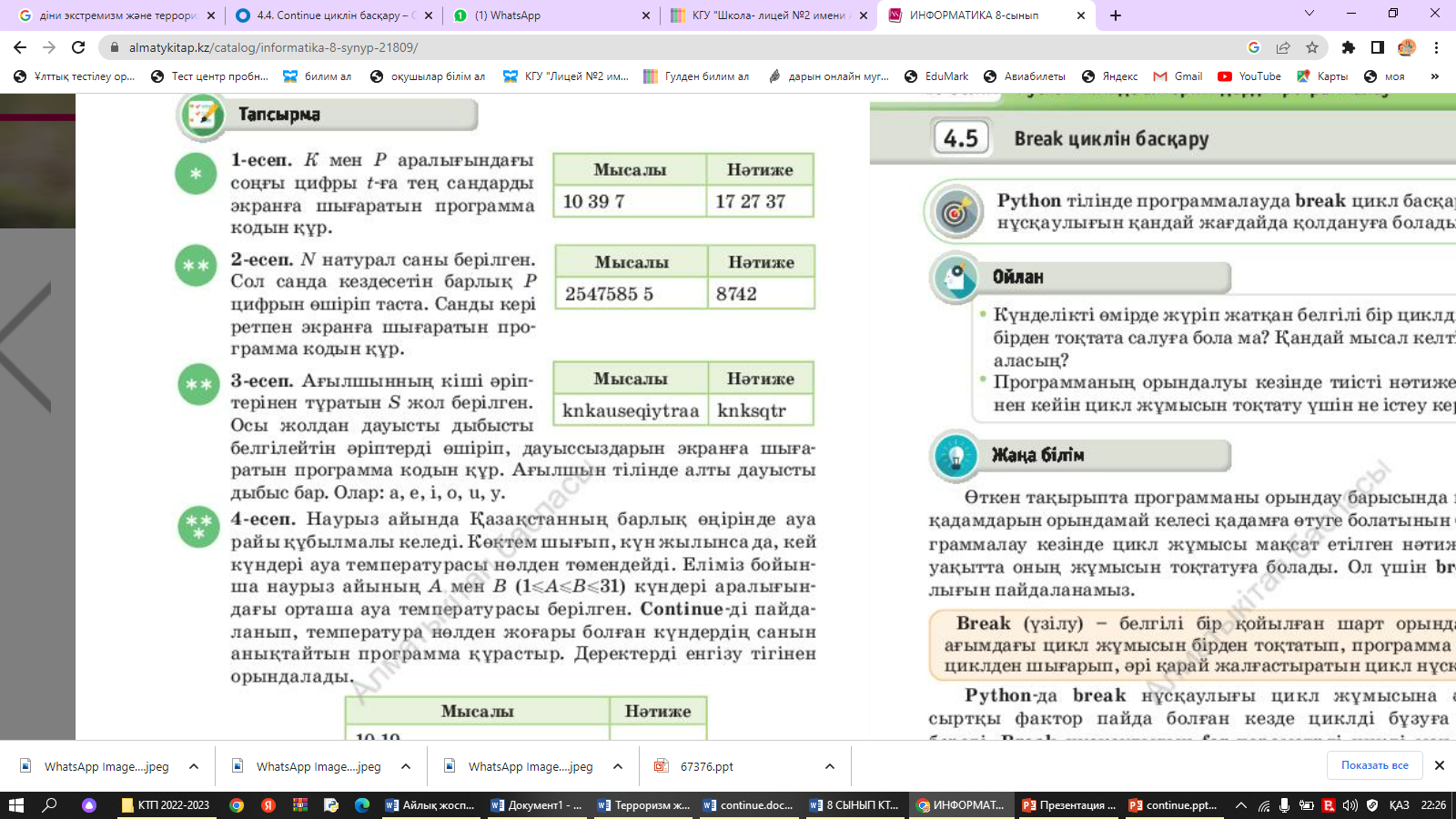Toggle the browser side panel
Viewport: 1456px width, 819px height.
[x=1378, y=47]
